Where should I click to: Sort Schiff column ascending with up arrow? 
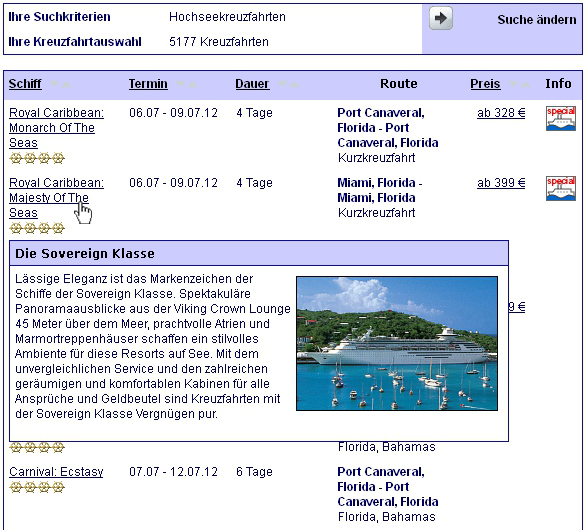(x=66, y=84)
